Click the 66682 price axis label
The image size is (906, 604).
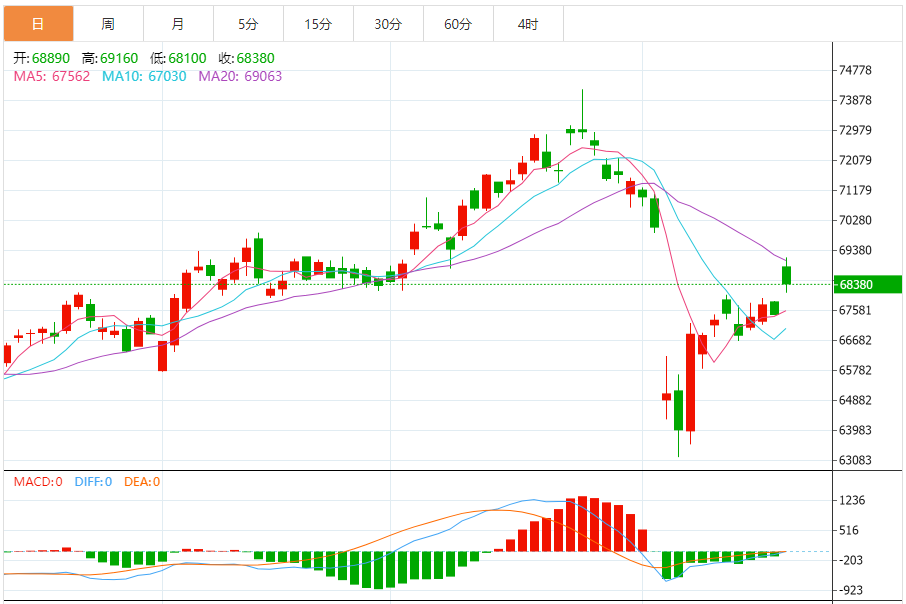(855, 340)
